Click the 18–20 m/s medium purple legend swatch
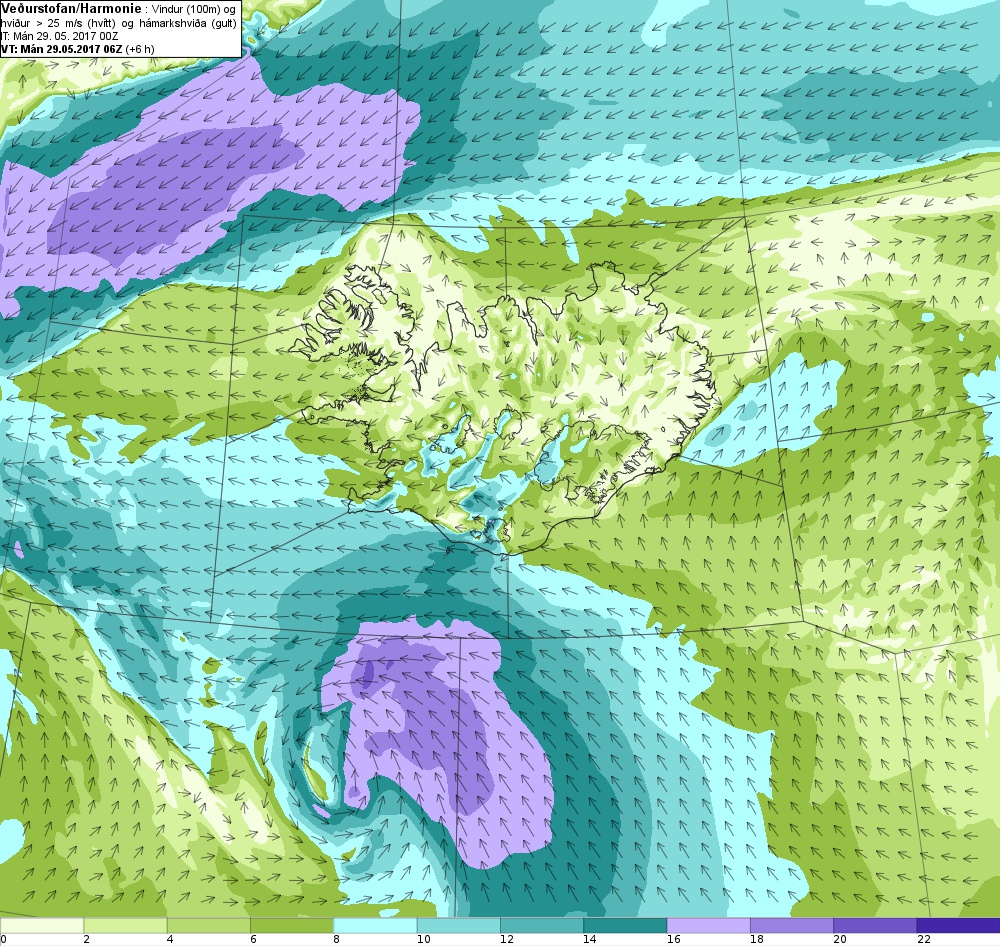The width and height of the screenshot is (1000, 946). coord(791,925)
